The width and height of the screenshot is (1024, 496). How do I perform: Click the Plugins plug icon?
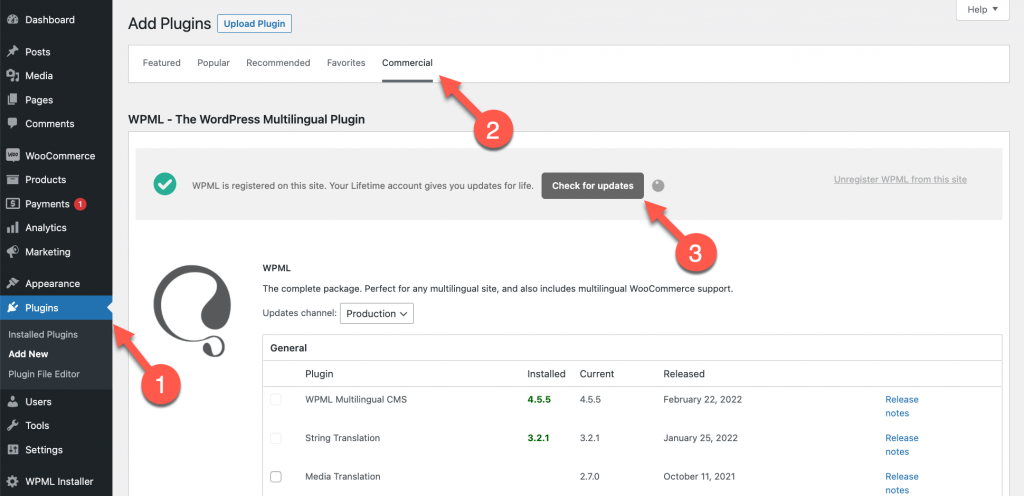pos(12,308)
